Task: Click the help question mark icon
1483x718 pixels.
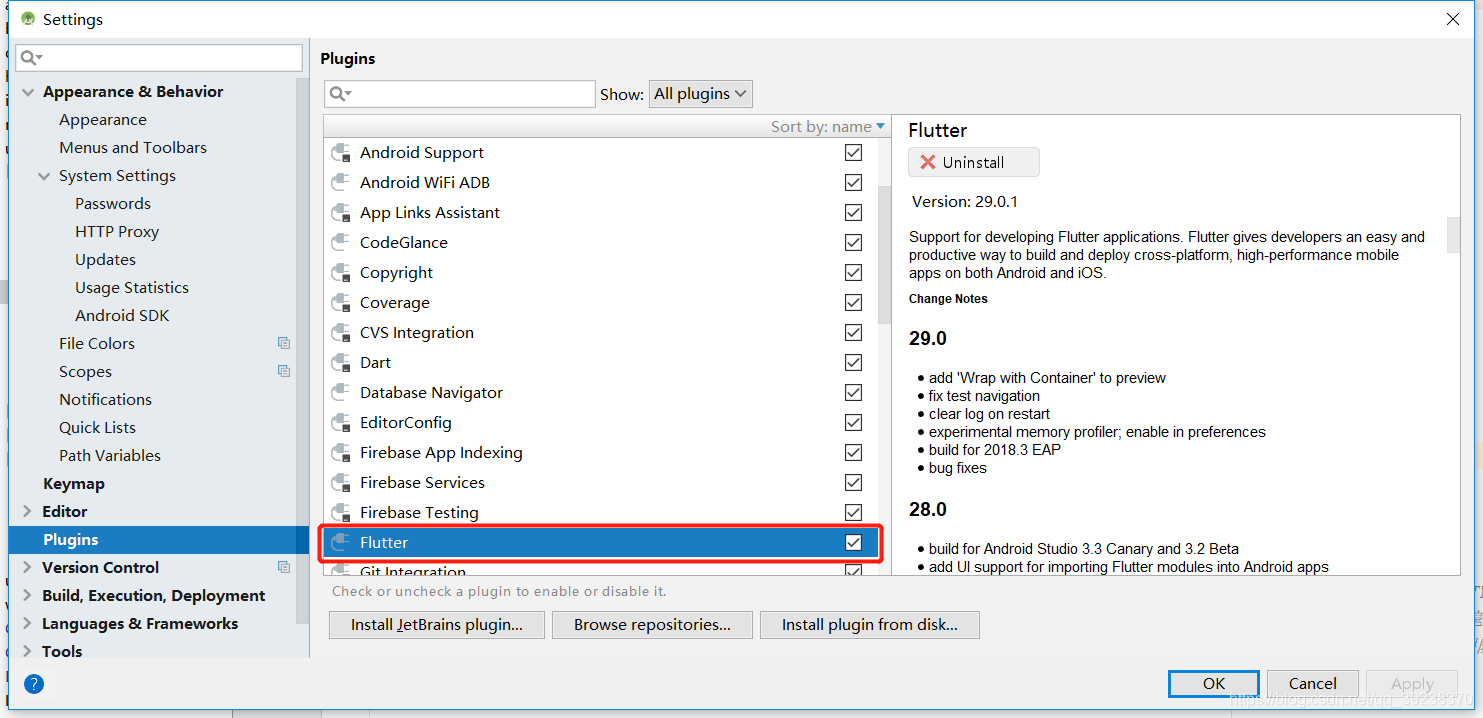Action: pos(34,684)
